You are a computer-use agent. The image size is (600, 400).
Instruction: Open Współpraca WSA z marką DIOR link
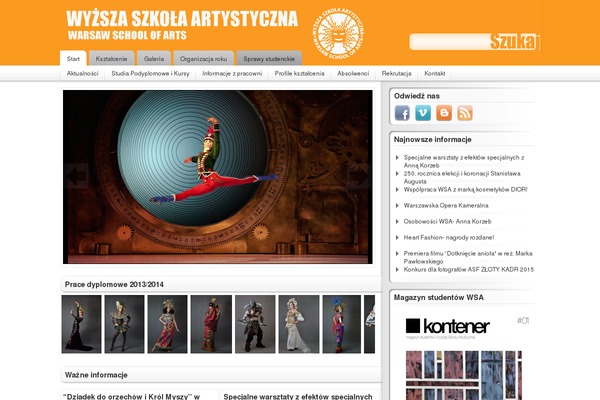click(466, 189)
